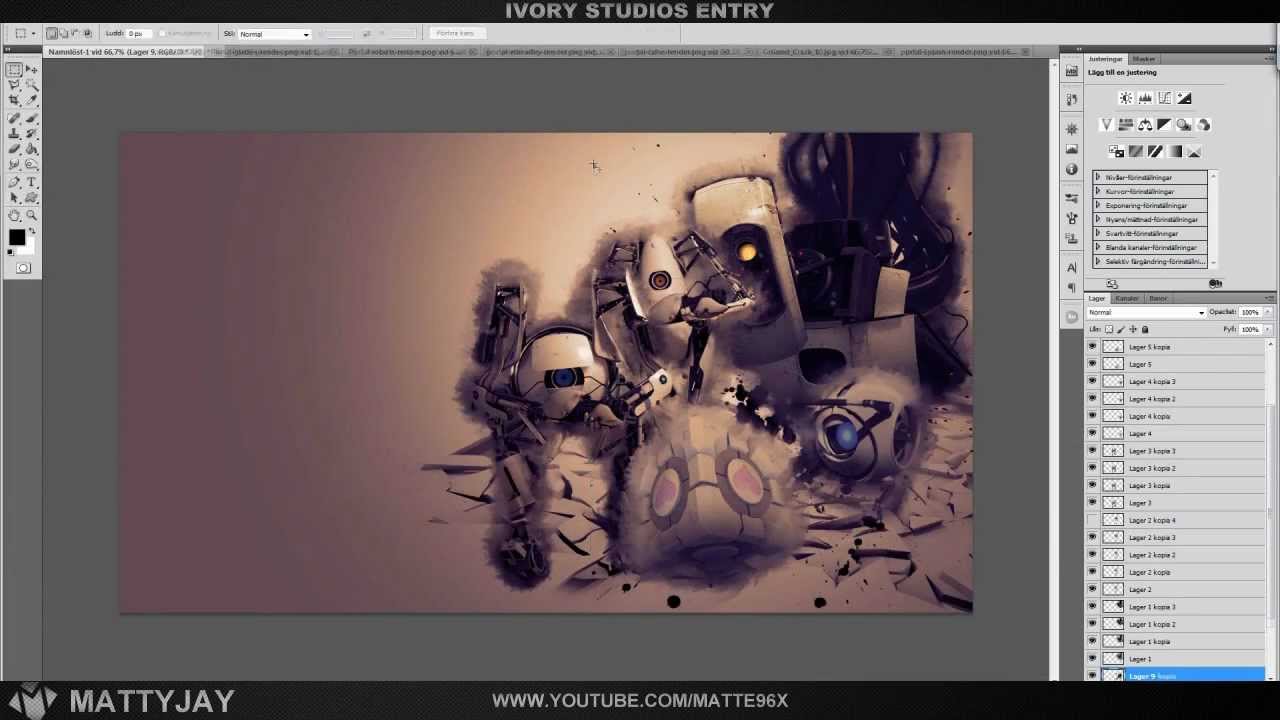Select the Brush tool
The height and width of the screenshot is (720, 1280).
32,118
